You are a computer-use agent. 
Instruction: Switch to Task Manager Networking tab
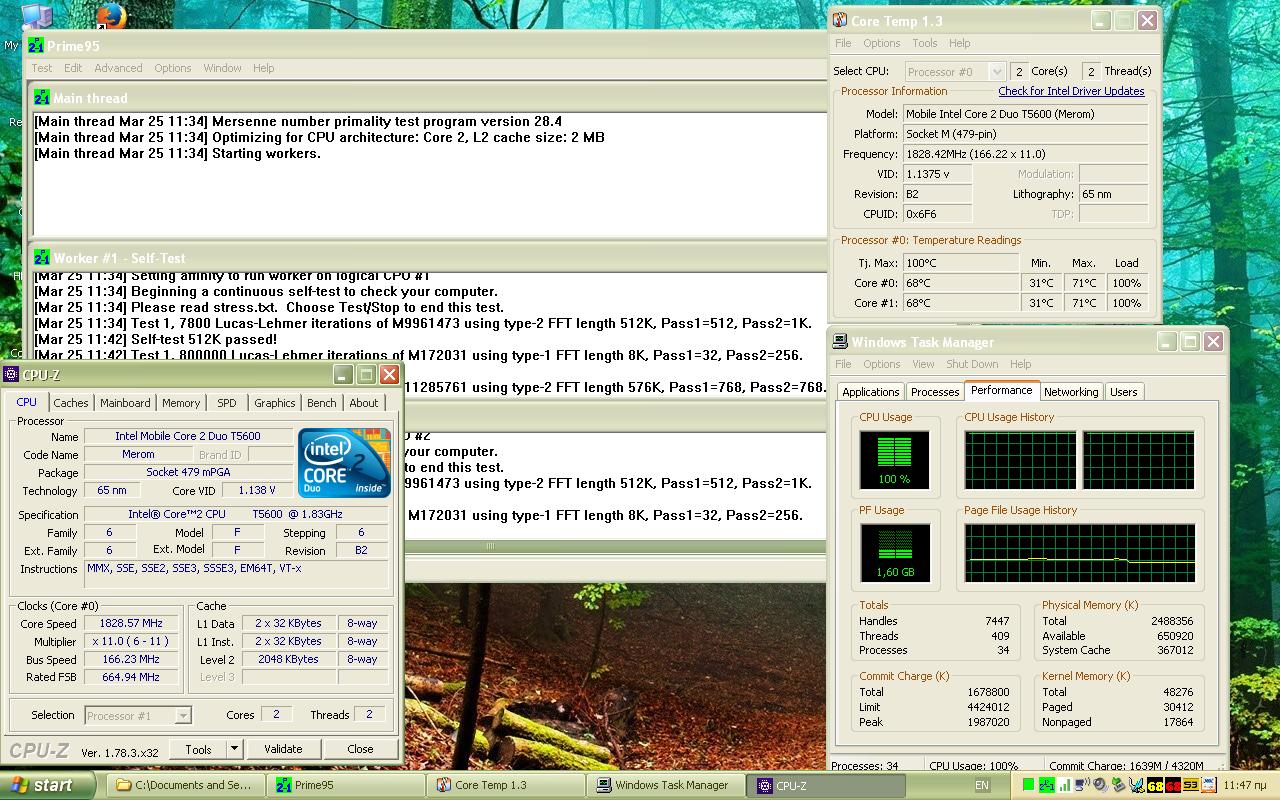pyautogui.click(x=1071, y=392)
